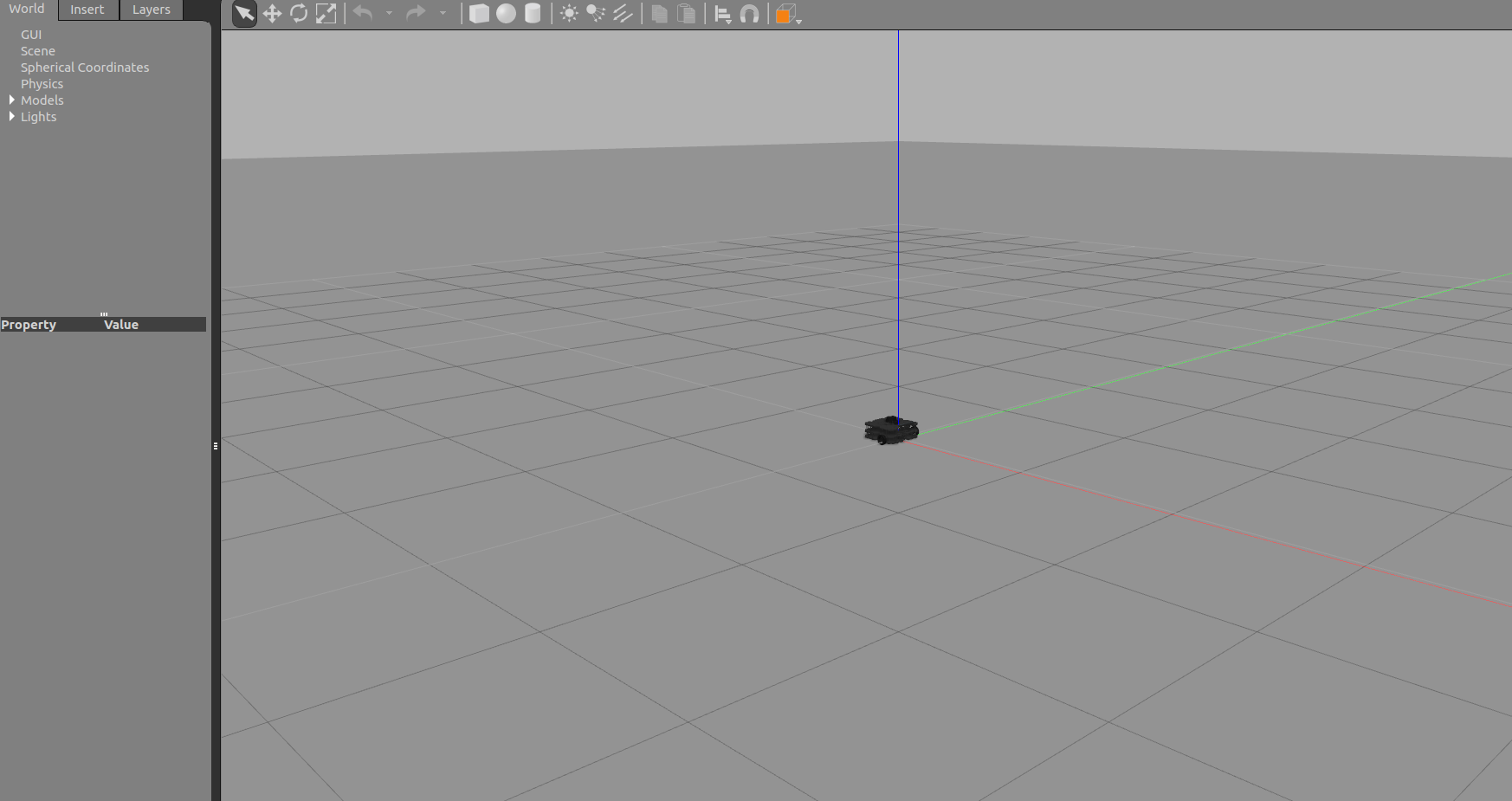Enable snap mode with the magnet tool
The width and height of the screenshot is (1512, 801).
[x=749, y=14]
